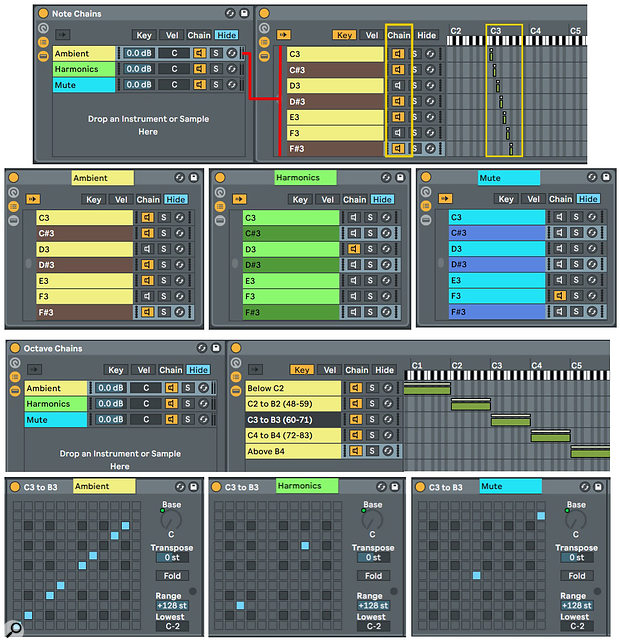Click pan C value of Mute in Octave Chains
This screenshot has width=620, height=644.
[146, 419]
